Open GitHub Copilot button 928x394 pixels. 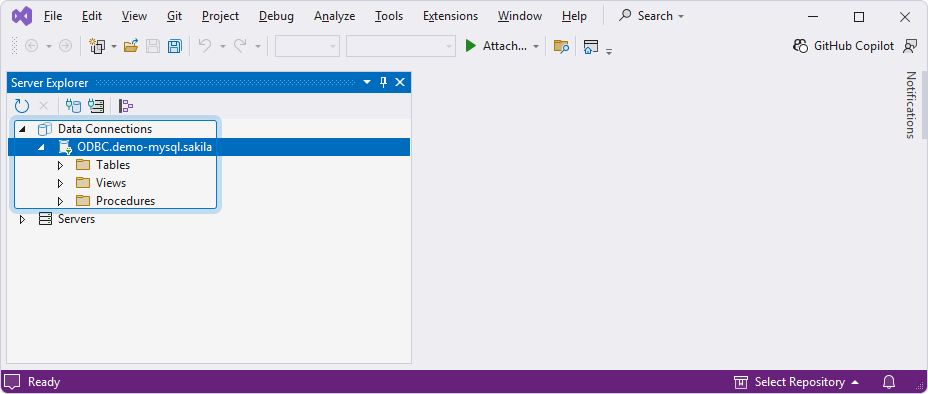pyautogui.click(x=843, y=46)
